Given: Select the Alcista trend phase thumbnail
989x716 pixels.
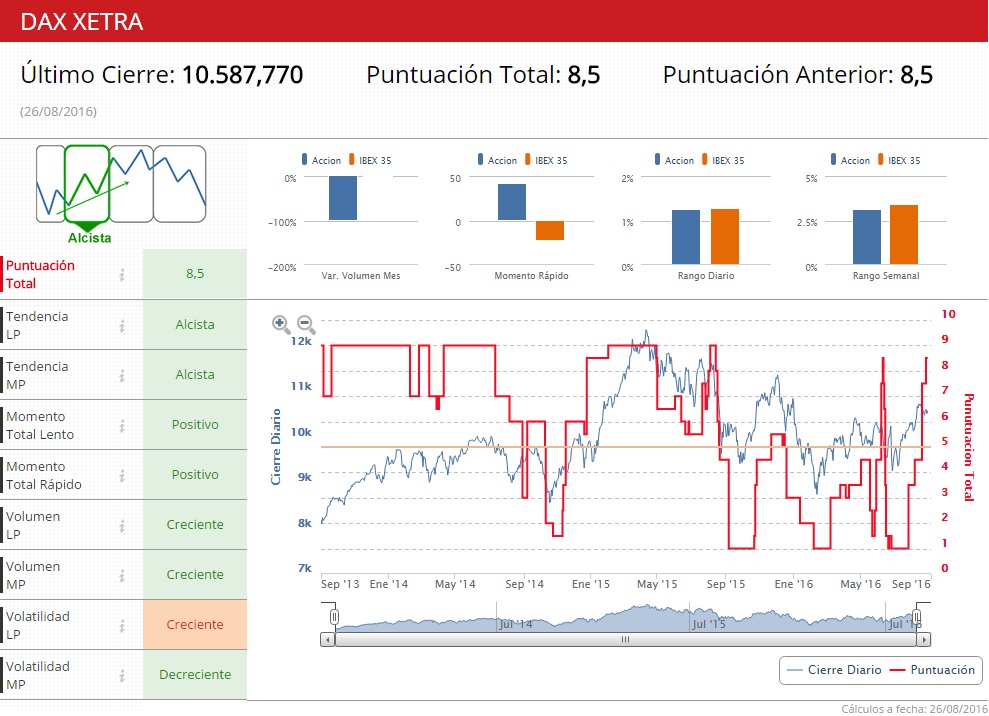Looking at the screenshot, I should point(87,184).
